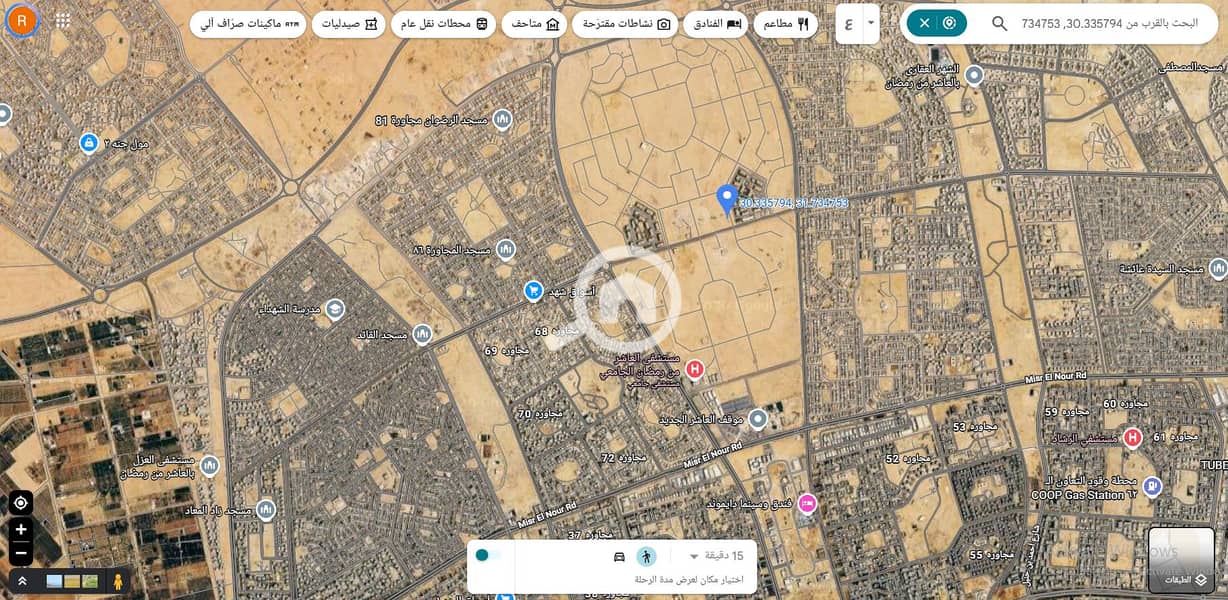Select the مول جنه ٢ mall marker

89,143
